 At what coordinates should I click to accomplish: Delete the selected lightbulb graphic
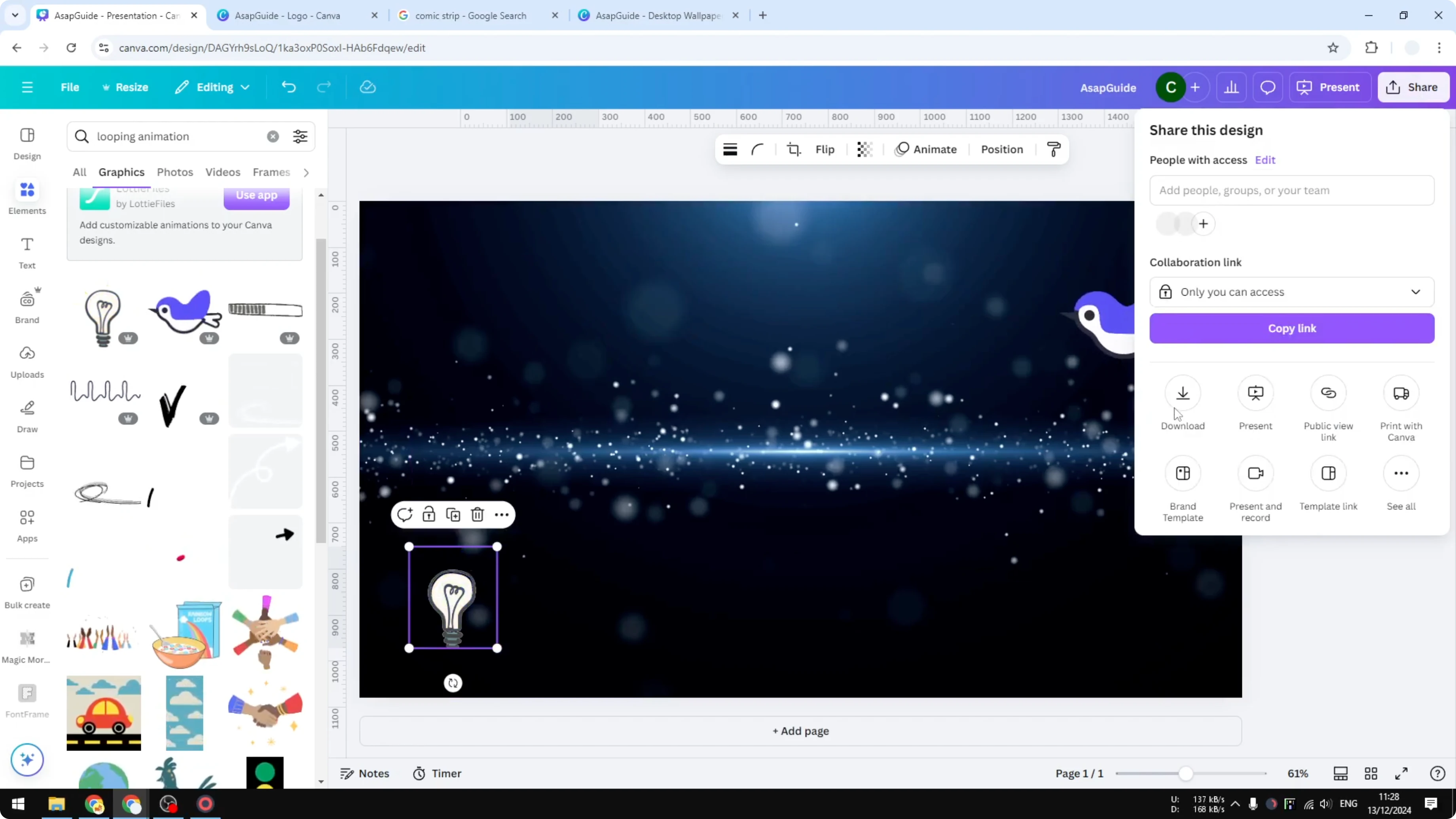(x=478, y=514)
